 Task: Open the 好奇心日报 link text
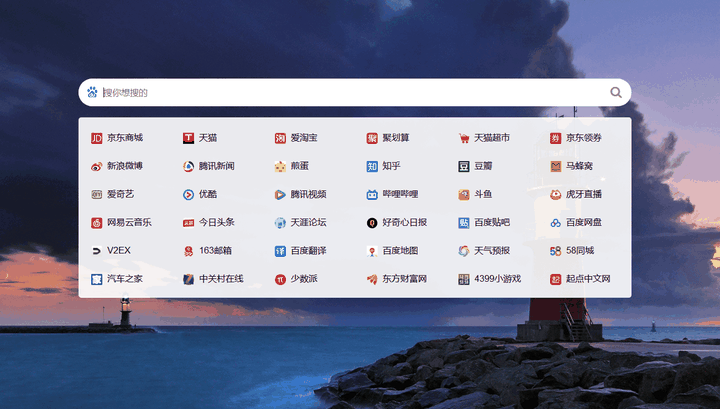click(x=405, y=222)
